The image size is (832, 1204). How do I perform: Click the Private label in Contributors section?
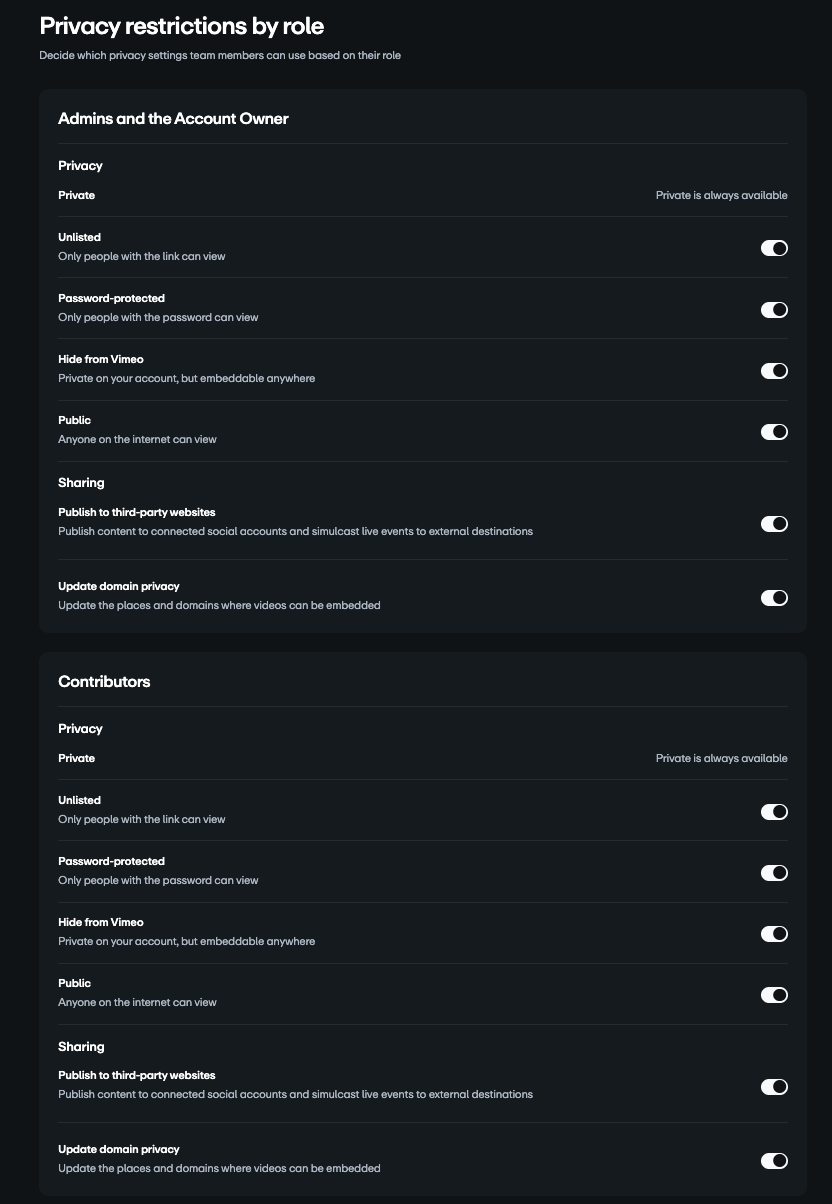coord(76,759)
